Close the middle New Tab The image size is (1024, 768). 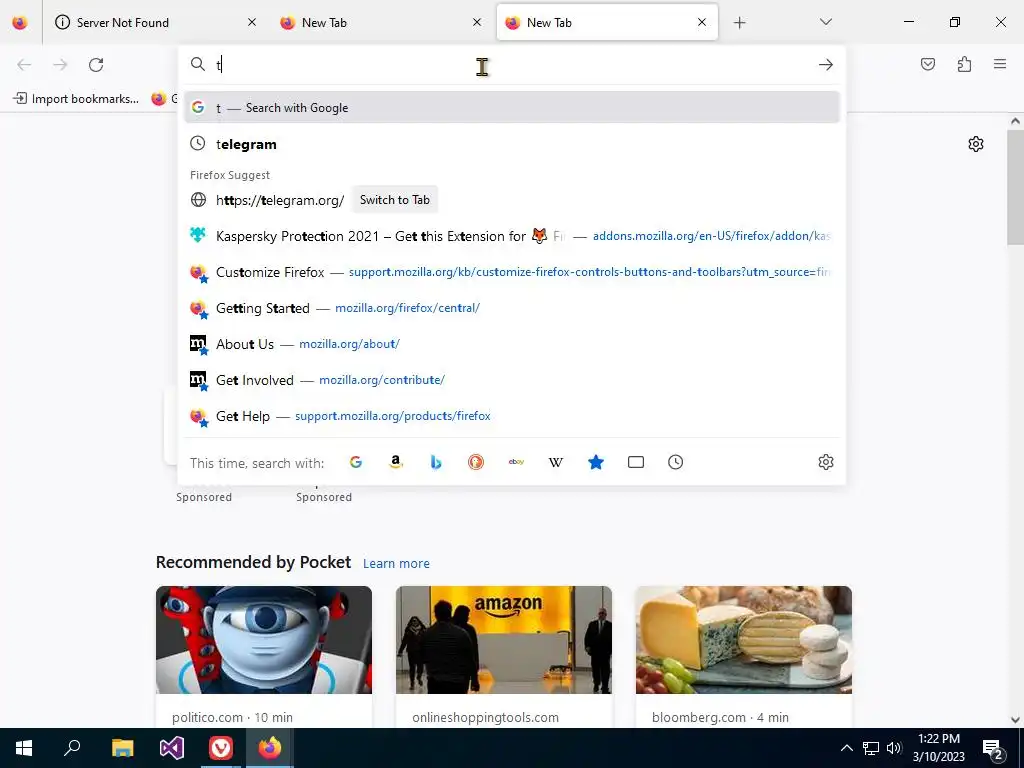click(x=477, y=23)
